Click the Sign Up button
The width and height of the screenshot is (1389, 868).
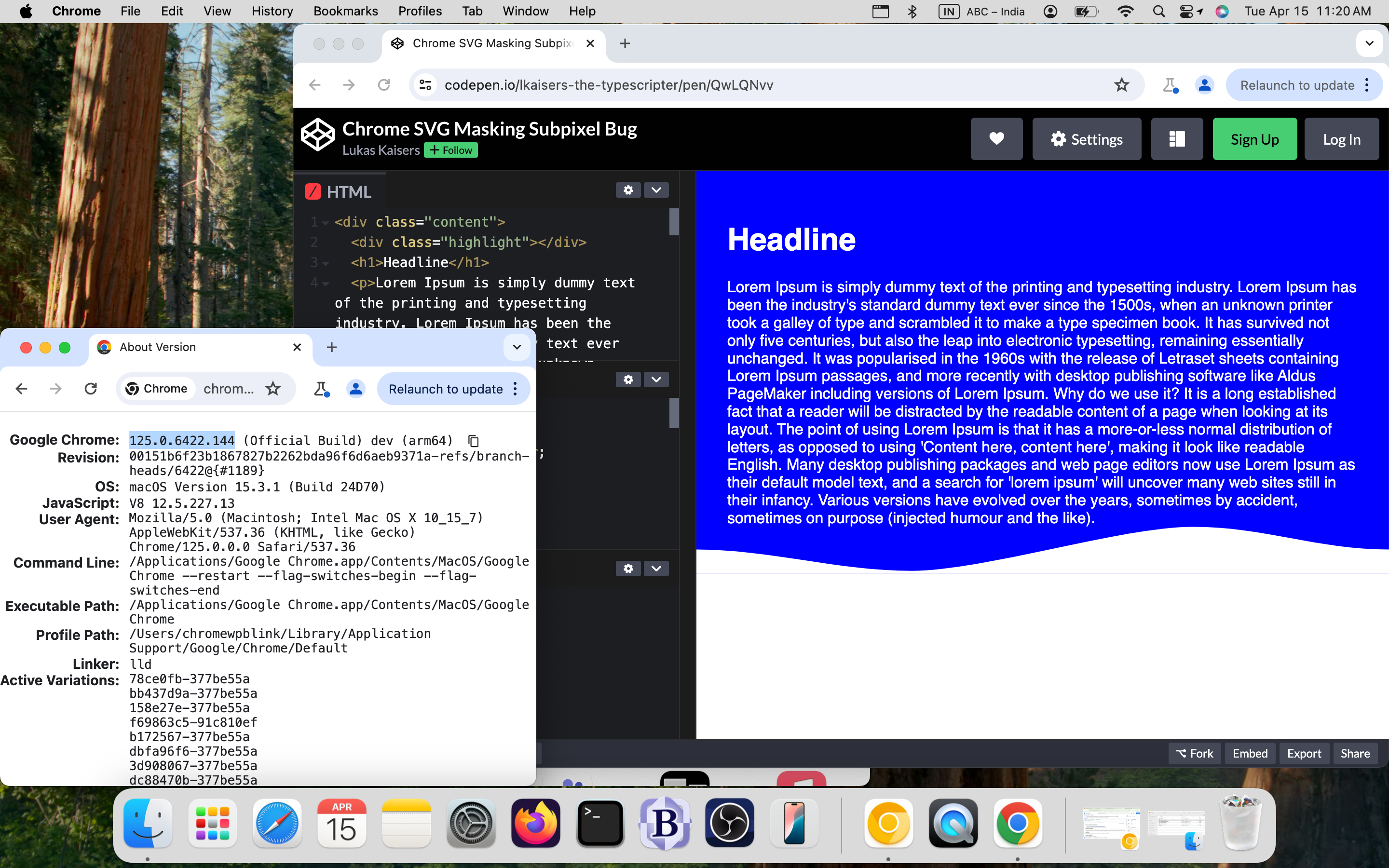pyautogui.click(x=1254, y=139)
